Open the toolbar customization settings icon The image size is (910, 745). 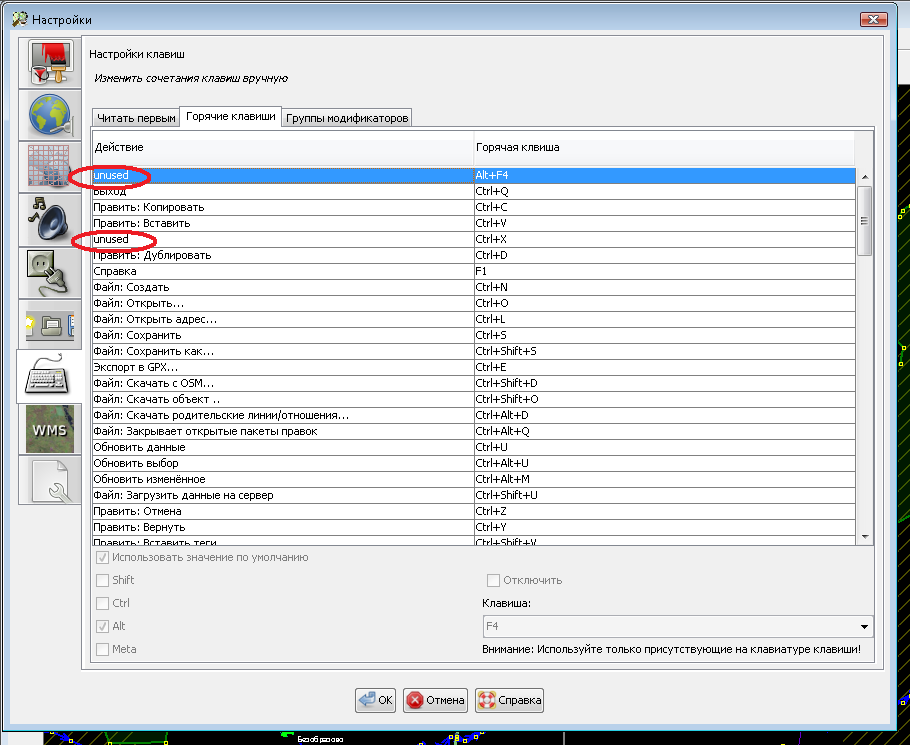(50, 322)
